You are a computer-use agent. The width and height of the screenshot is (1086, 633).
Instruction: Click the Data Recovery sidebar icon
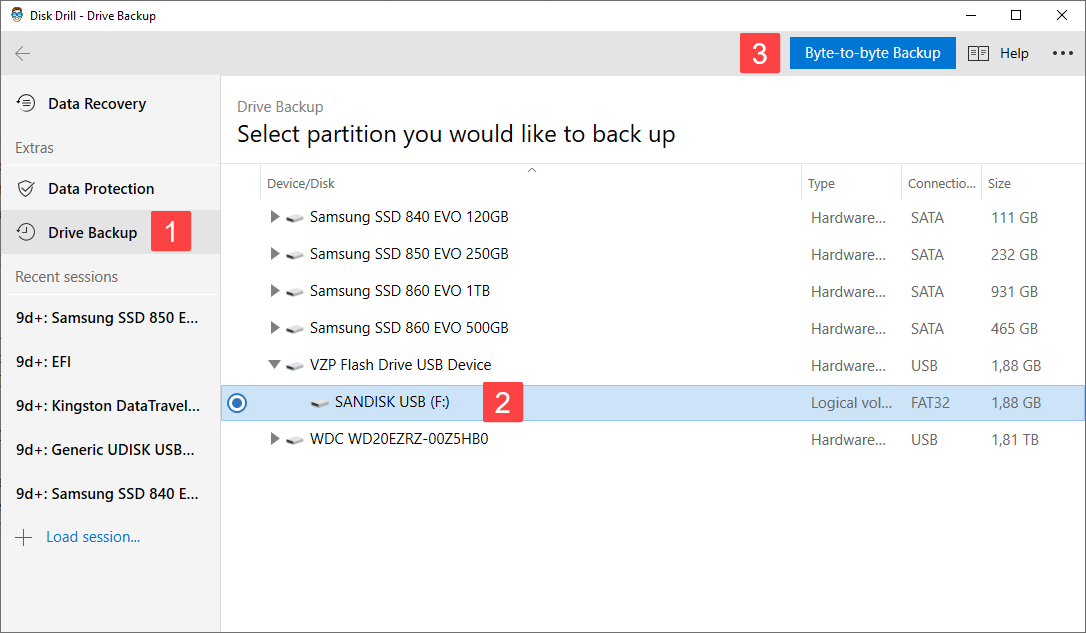[x=27, y=104]
